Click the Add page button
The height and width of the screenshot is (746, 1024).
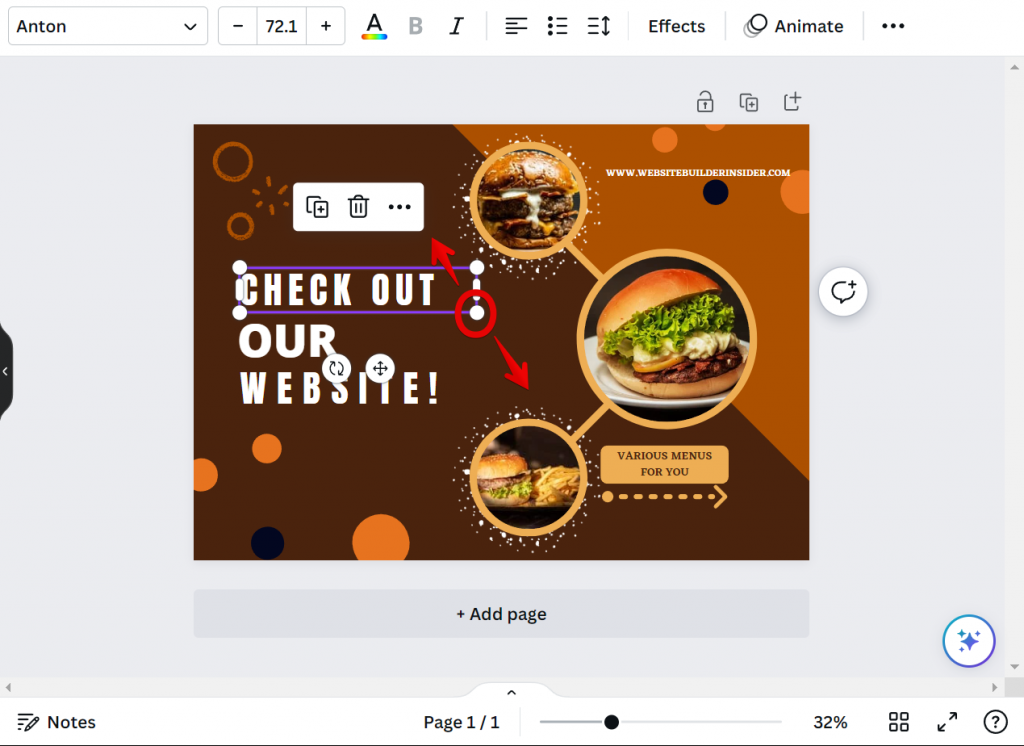coord(501,613)
